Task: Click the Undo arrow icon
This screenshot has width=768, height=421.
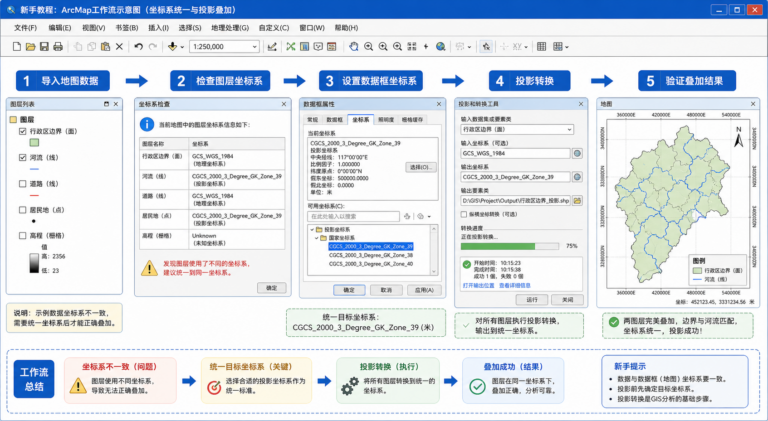Action: (x=139, y=47)
